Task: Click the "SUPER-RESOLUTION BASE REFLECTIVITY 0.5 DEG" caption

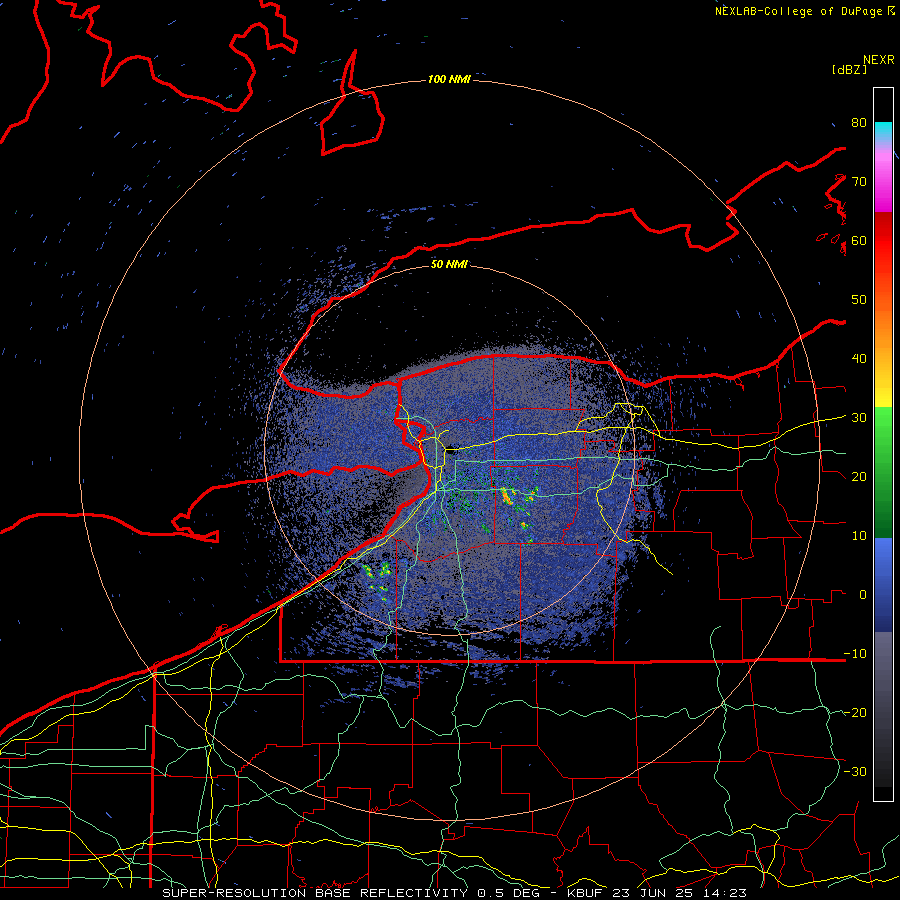Action: point(356,893)
